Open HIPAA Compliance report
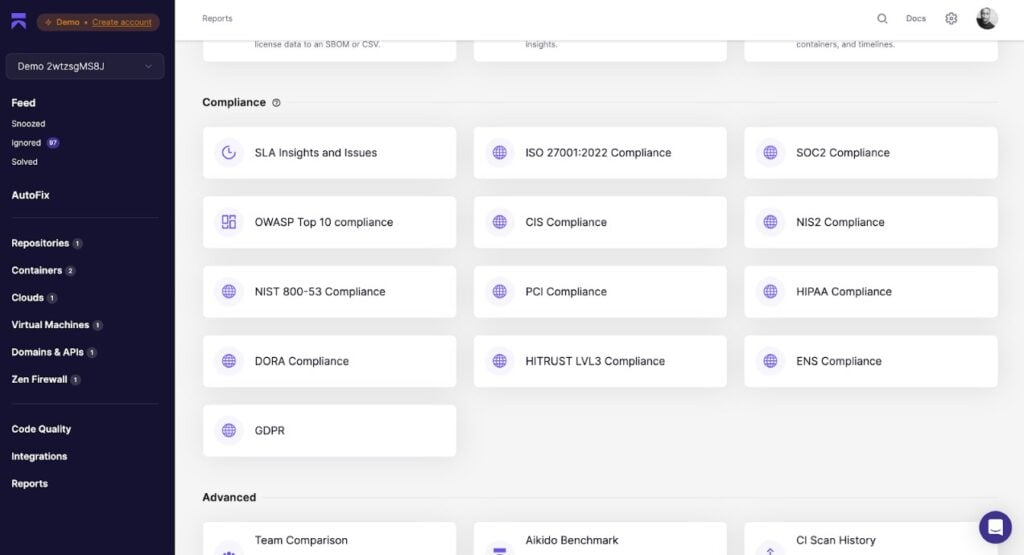Screen dimensions: 1024x555 coord(871,291)
